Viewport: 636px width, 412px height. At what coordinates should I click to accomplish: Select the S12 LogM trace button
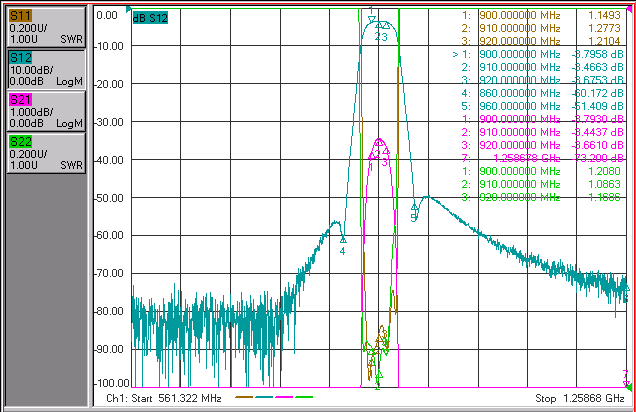pyautogui.click(x=46, y=69)
